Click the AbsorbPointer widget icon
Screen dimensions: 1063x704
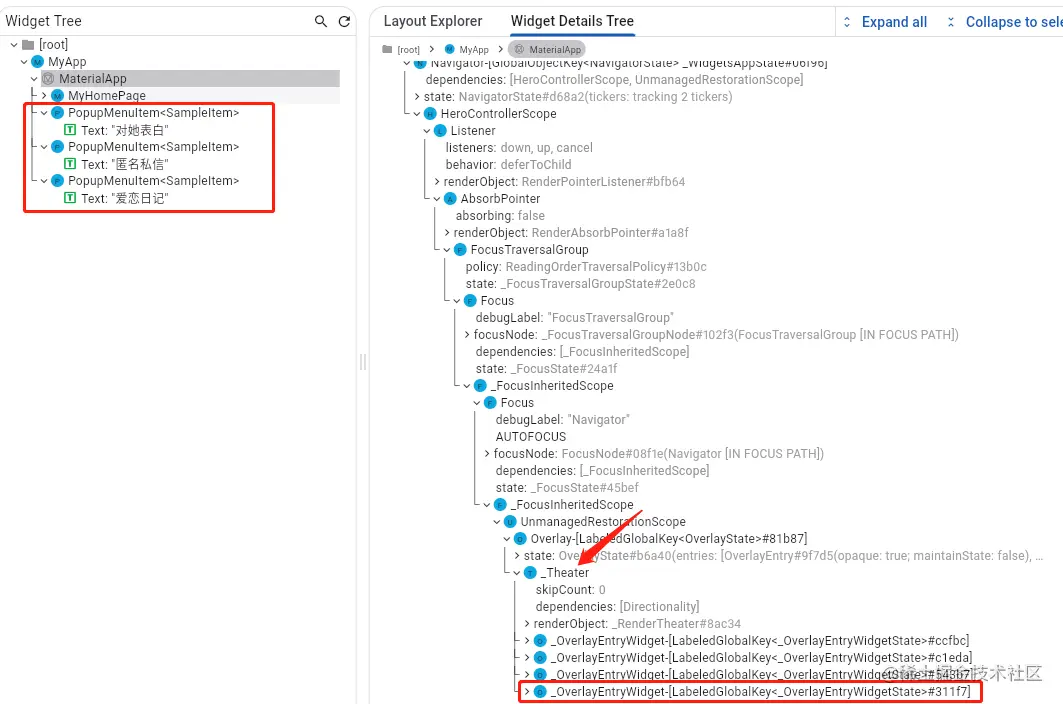[x=451, y=199]
